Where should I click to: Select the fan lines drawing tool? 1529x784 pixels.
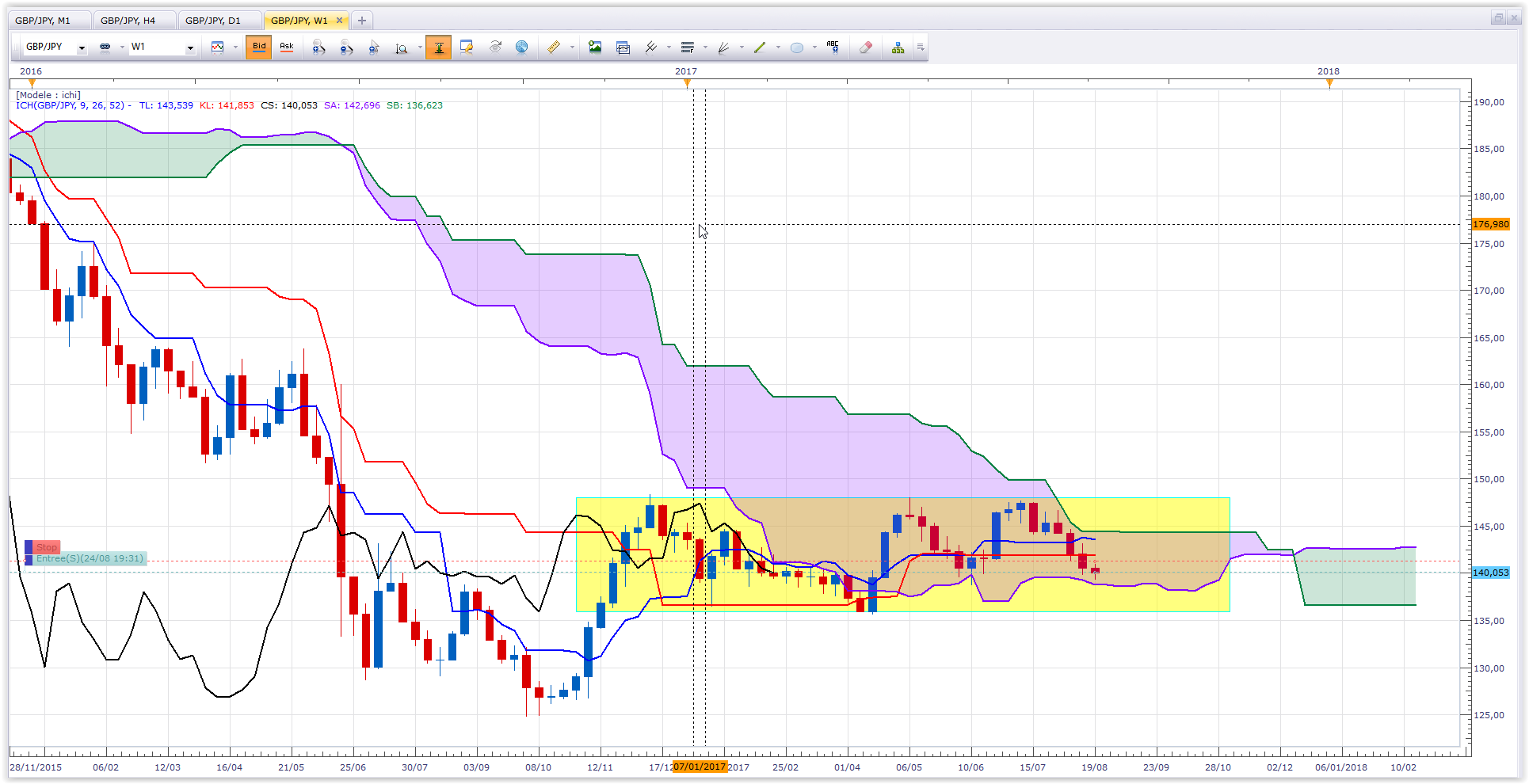click(724, 48)
